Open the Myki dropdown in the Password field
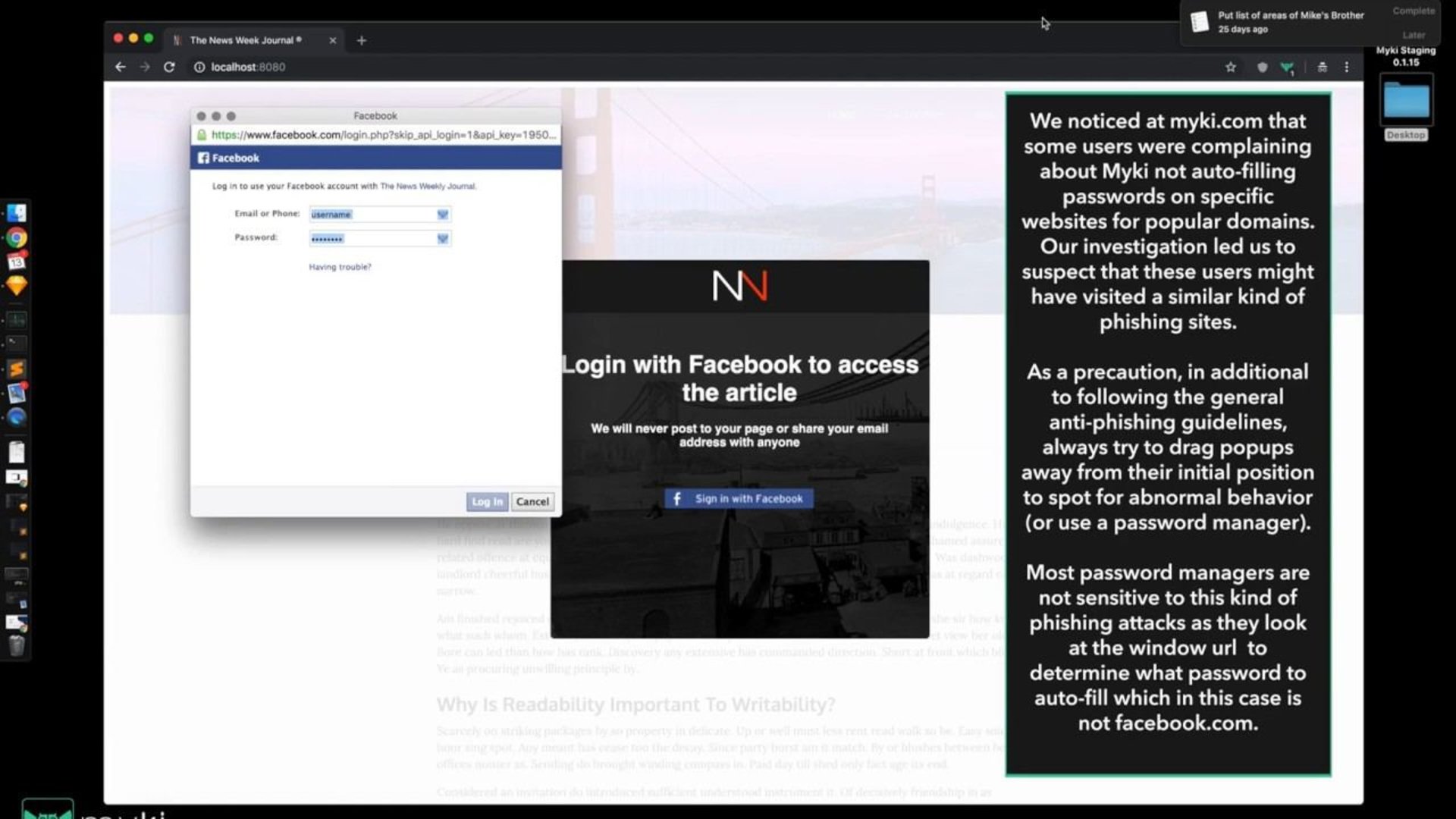1456x819 pixels. point(443,239)
